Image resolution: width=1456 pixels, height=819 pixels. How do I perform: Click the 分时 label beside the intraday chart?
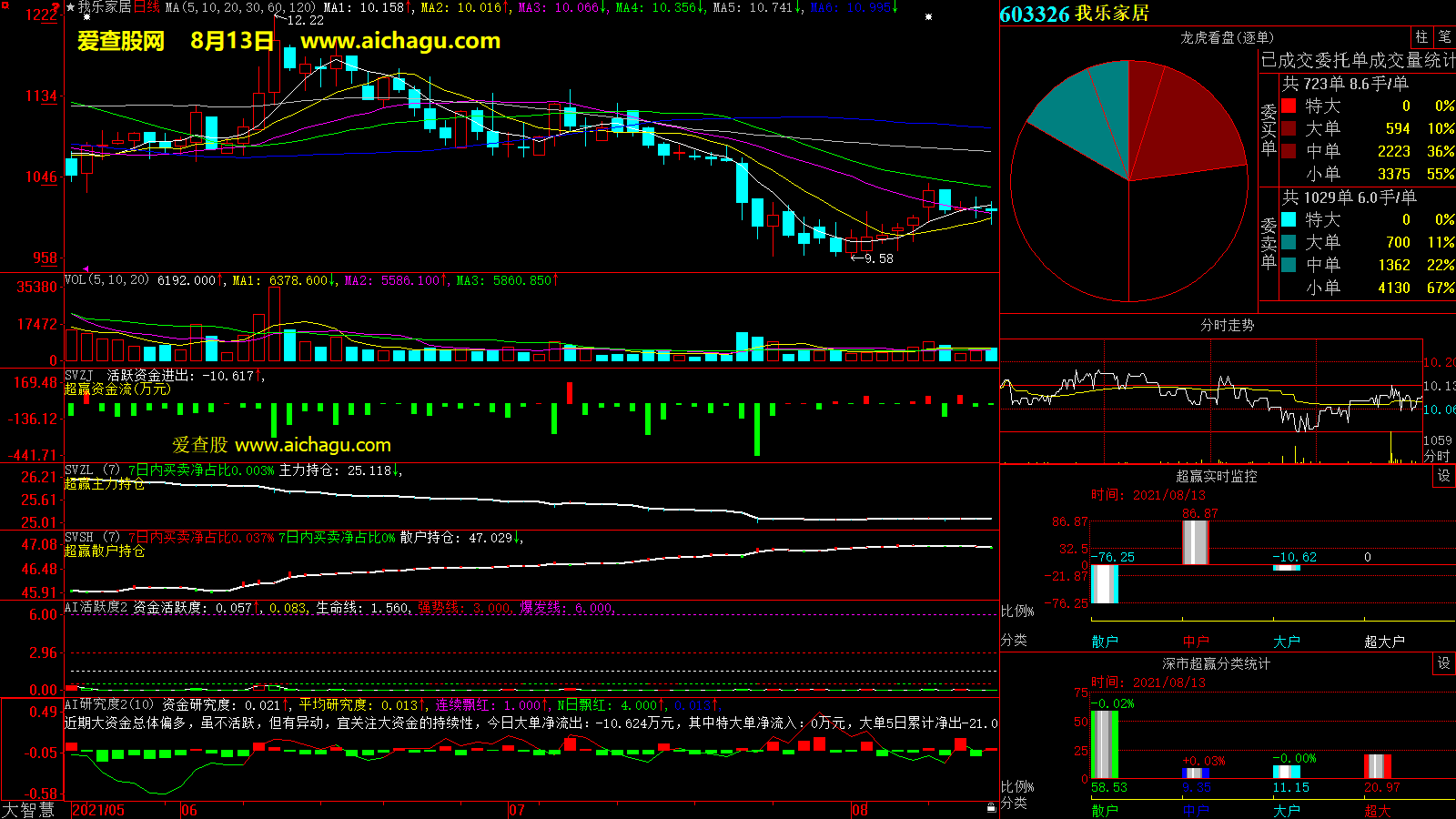tap(1437, 455)
